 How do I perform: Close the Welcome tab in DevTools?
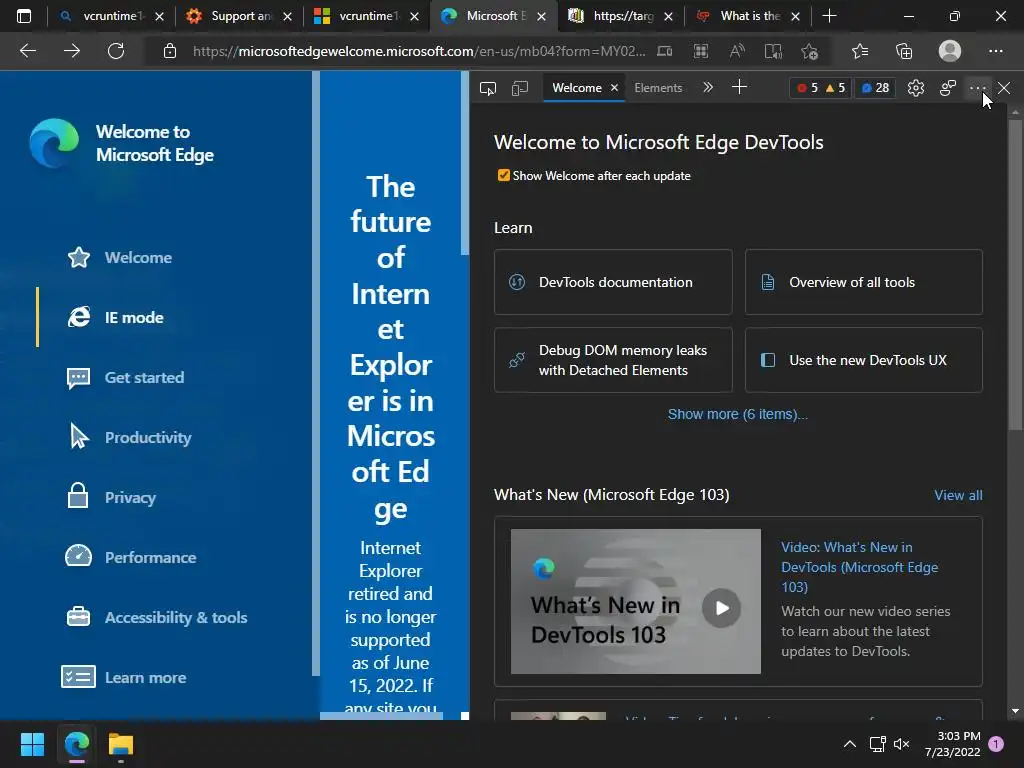615,88
